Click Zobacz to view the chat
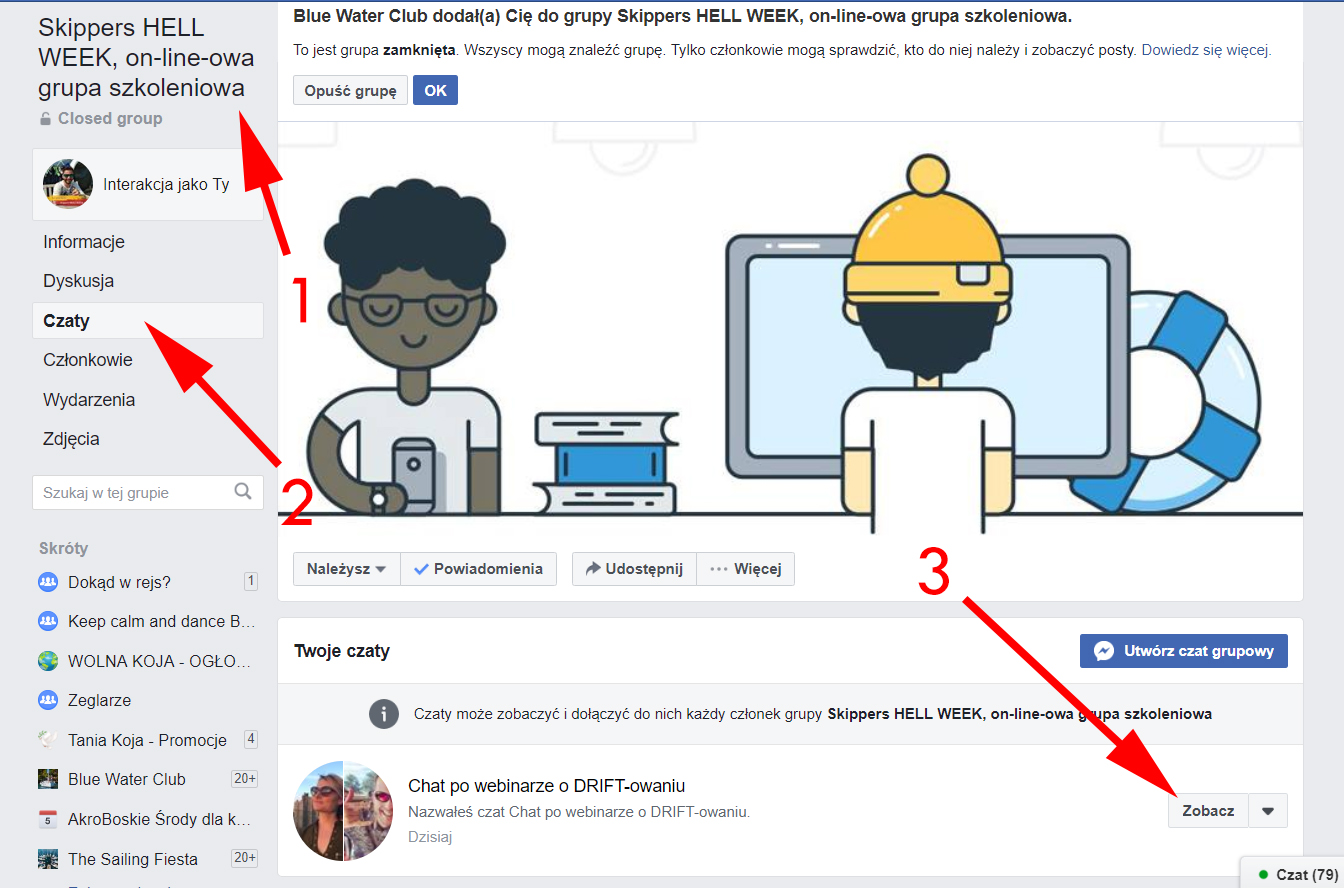The image size is (1344, 888). click(x=1208, y=811)
